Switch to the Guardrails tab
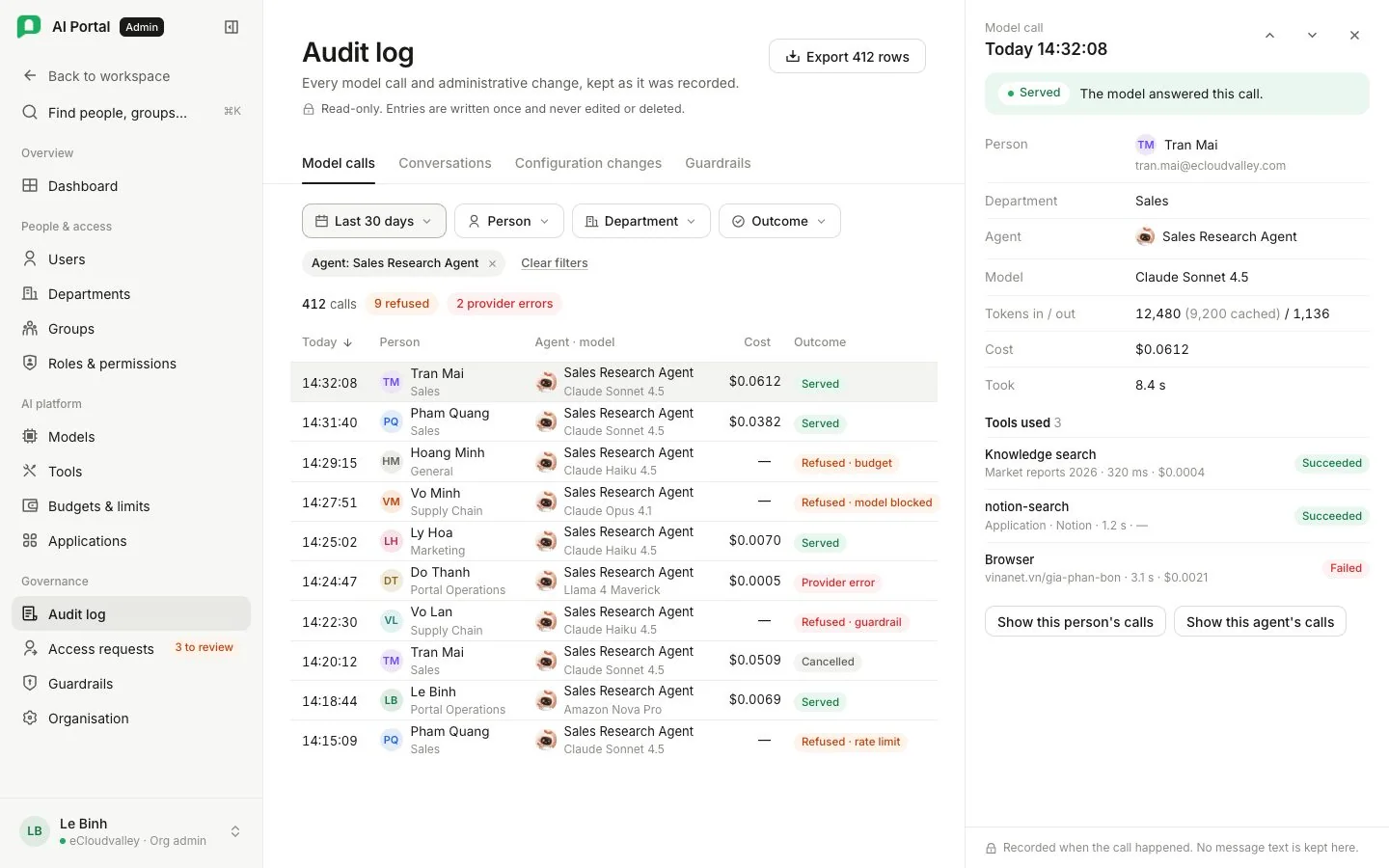This screenshot has height=868, width=1389. [718, 163]
